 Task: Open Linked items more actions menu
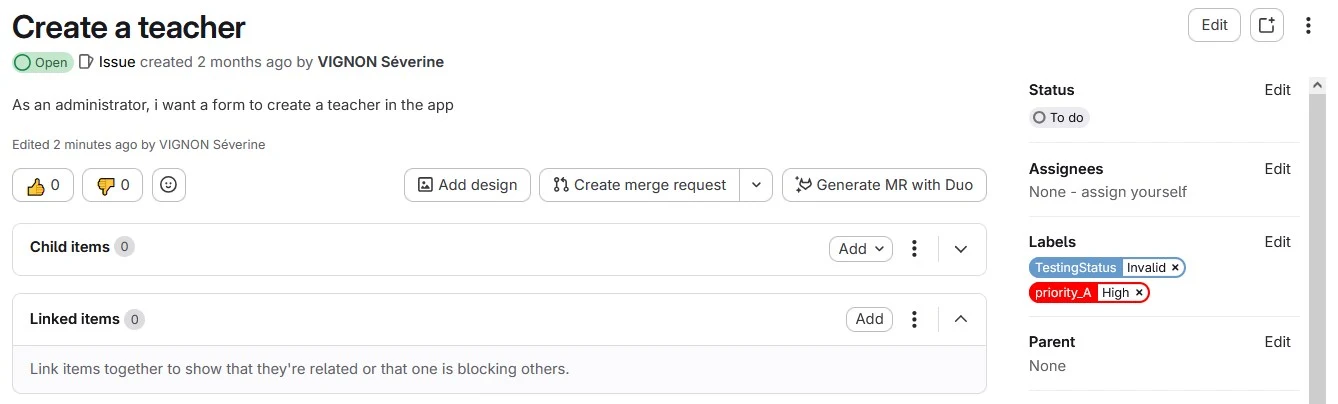pos(914,319)
